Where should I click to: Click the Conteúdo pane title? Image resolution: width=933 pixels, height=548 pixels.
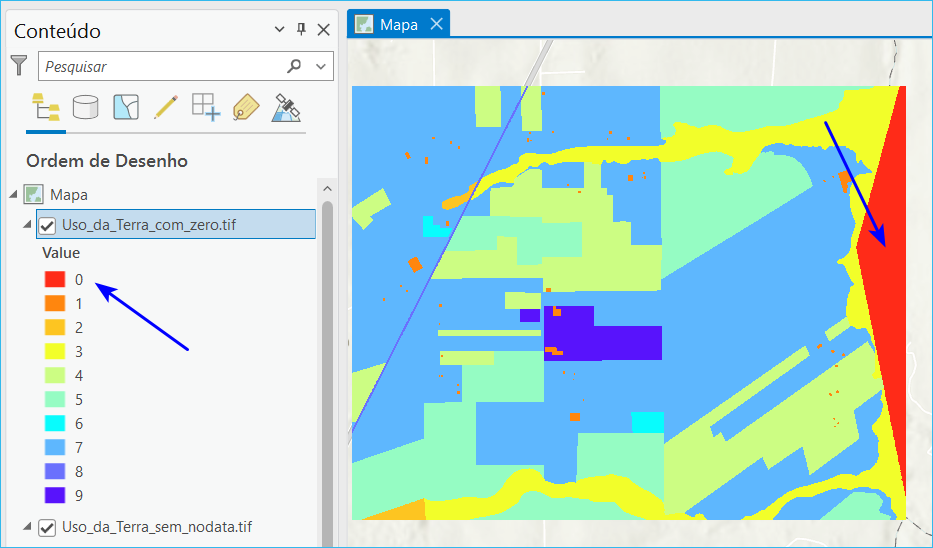(x=57, y=31)
